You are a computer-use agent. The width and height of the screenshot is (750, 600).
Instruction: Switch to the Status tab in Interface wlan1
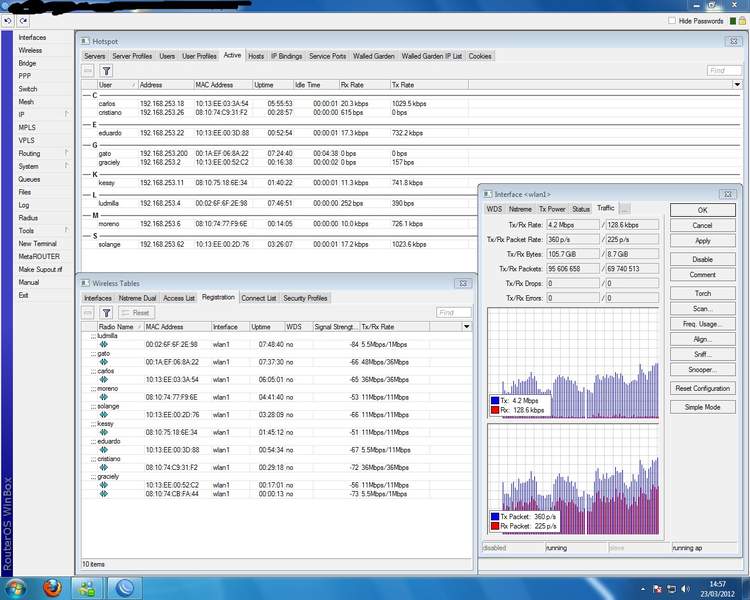click(581, 209)
